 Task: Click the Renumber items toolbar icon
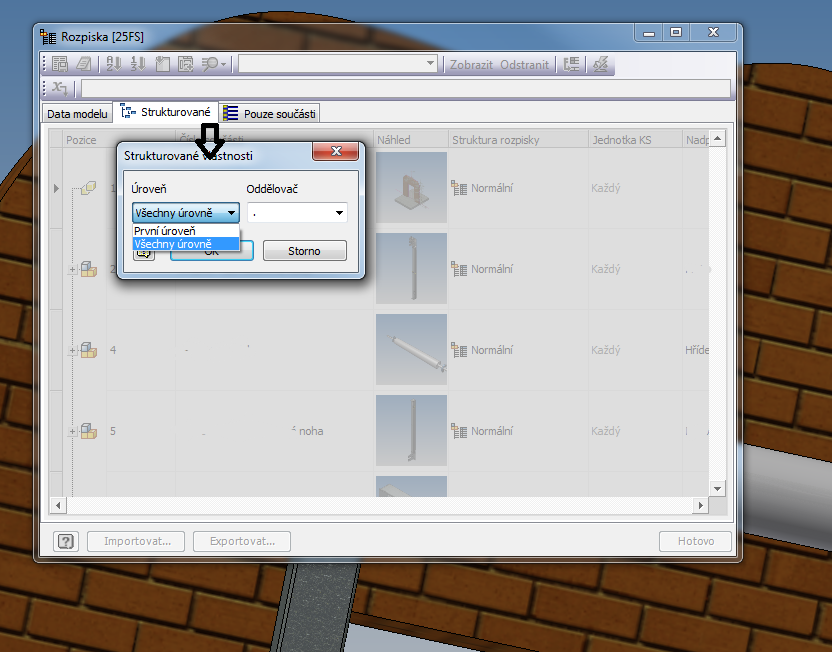(138, 64)
